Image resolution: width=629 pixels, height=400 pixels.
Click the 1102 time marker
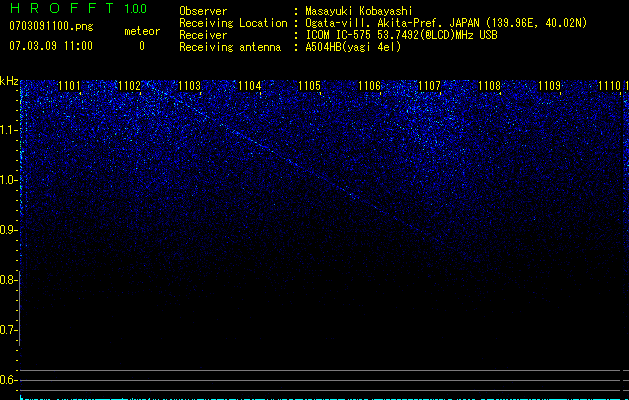click(x=130, y=86)
